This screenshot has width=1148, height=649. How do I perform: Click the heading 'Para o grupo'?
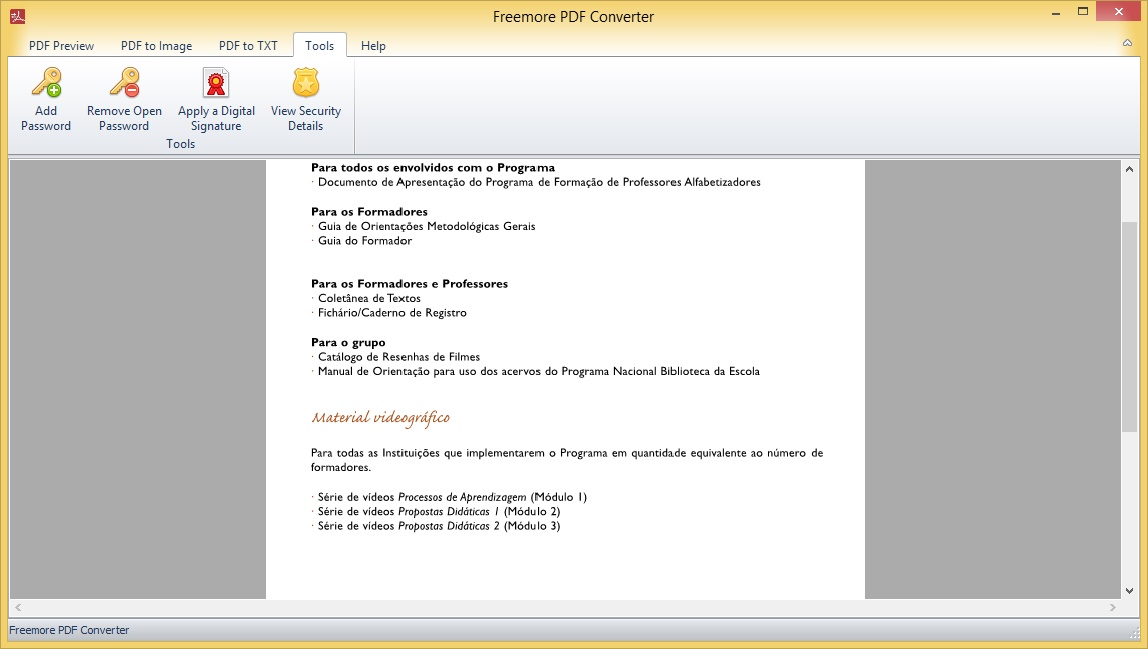pos(348,342)
